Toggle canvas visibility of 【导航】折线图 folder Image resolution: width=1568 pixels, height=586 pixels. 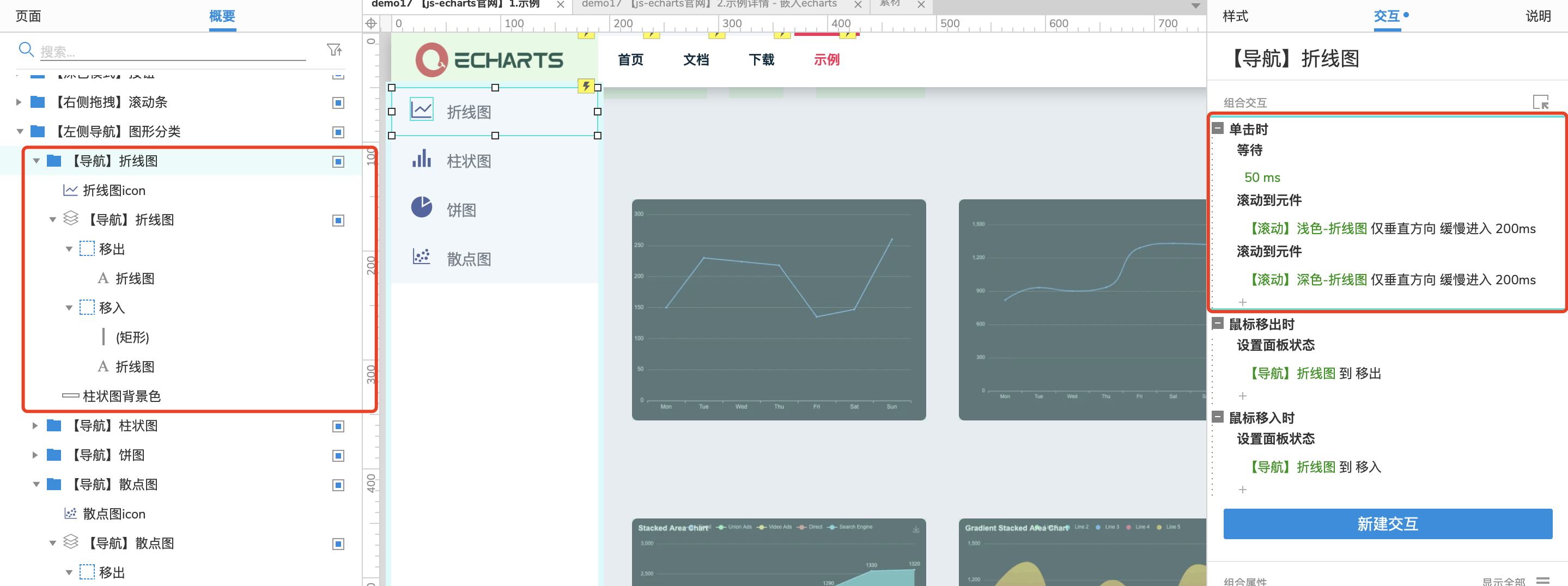[x=338, y=161]
